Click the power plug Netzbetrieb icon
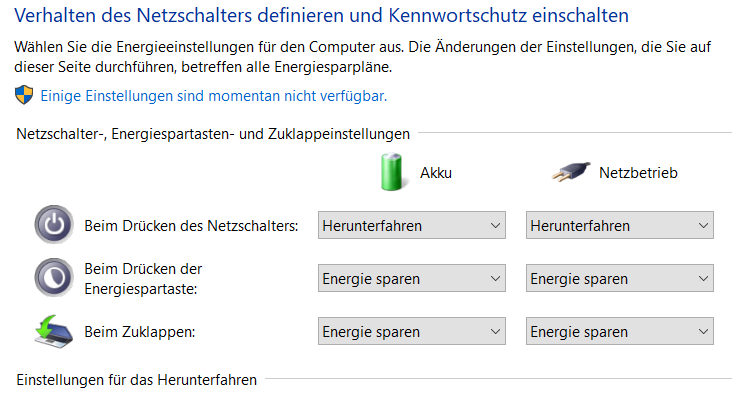This screenshot has width=740, height=398. click(x=571, y=172)
